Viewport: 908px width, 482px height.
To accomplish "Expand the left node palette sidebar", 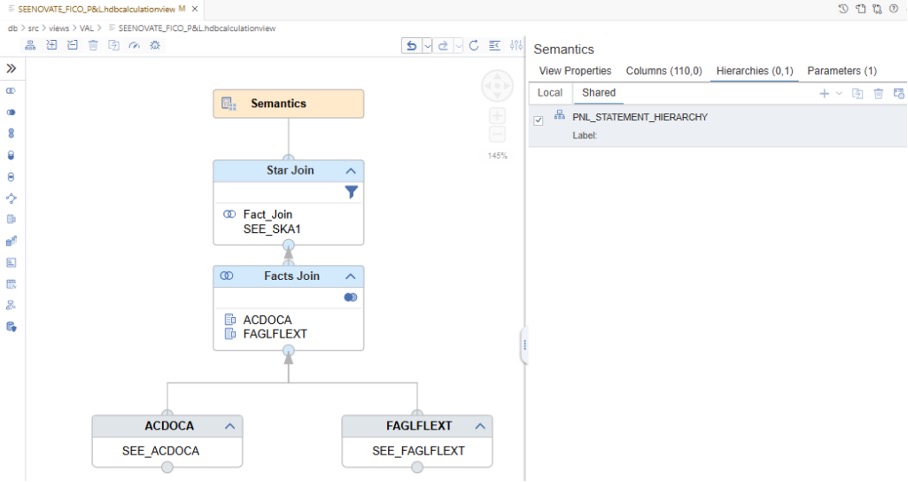I will click(x=11, y=69).
